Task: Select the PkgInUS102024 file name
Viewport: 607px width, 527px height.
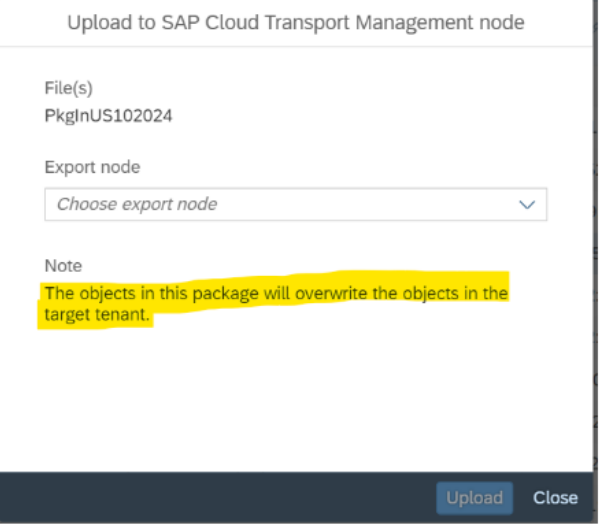Action: 108,116
